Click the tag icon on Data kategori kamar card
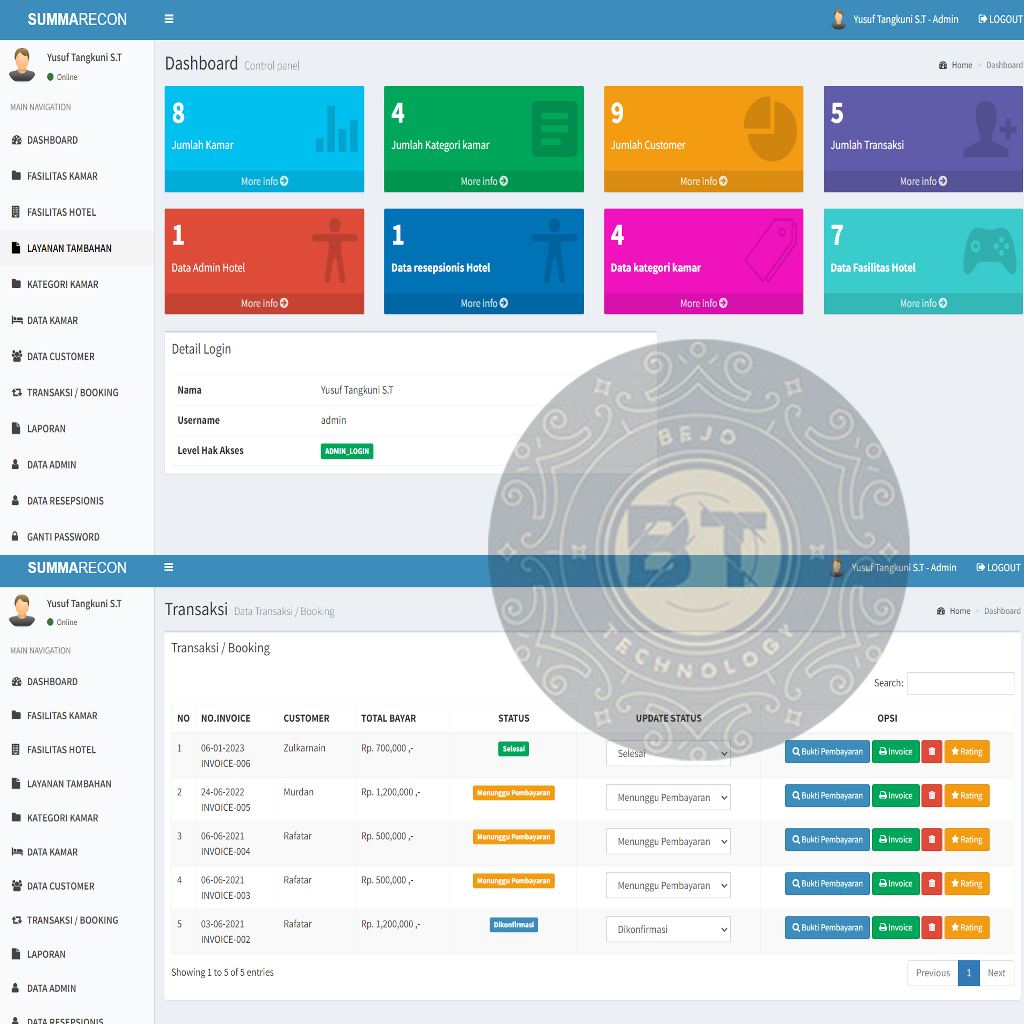 (x=770, y=251)
